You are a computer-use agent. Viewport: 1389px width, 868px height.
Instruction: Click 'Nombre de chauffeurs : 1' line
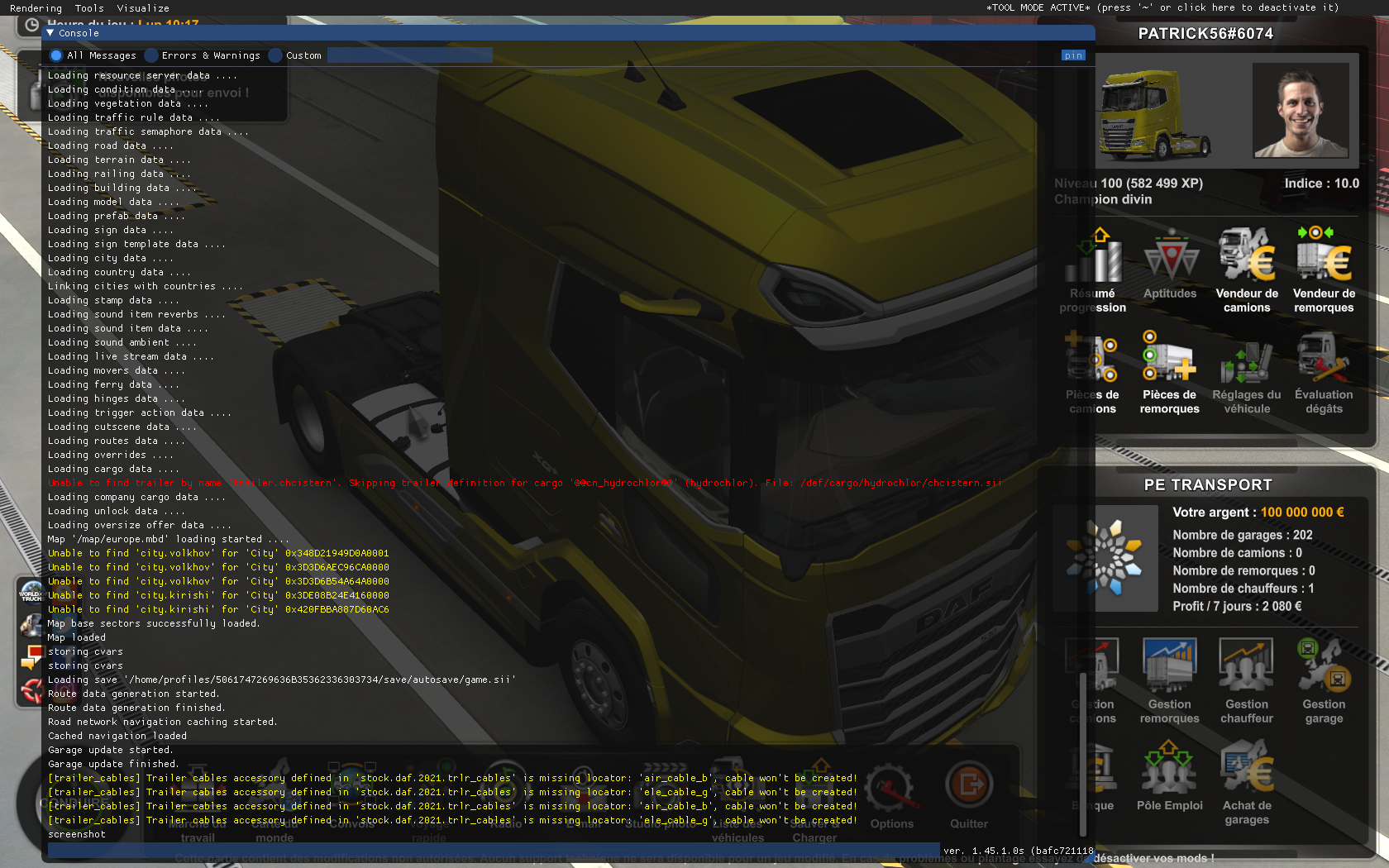1243,589
